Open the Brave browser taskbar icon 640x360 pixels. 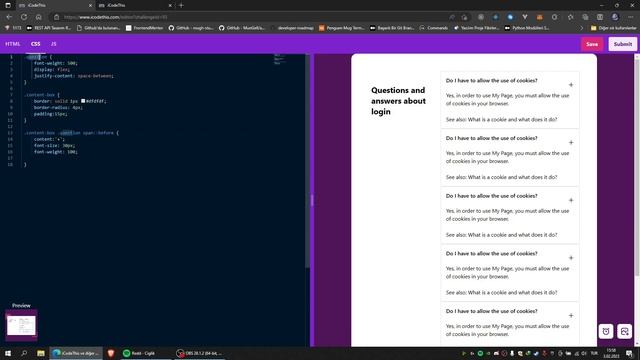(x=111, y=353)
